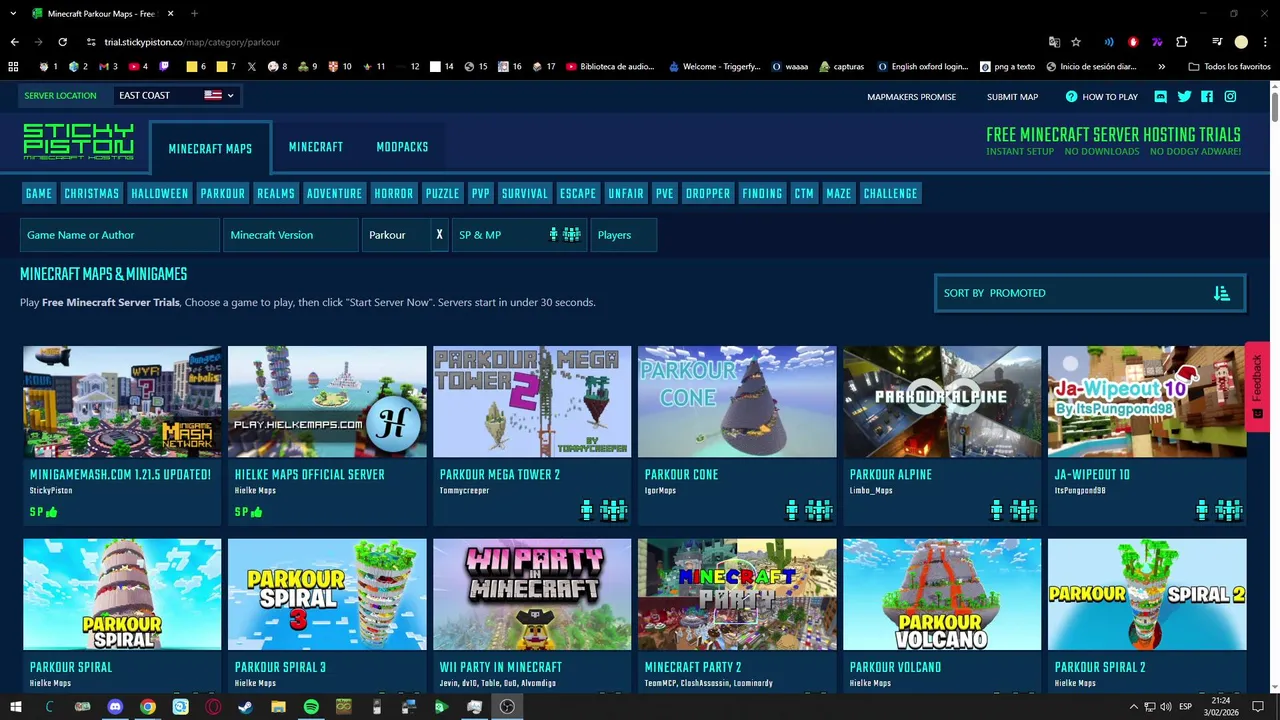Open Discord from the taskbar
The width and height of the screenshot is (1280, 720).
pyautogui.click(x=115, y=707)
